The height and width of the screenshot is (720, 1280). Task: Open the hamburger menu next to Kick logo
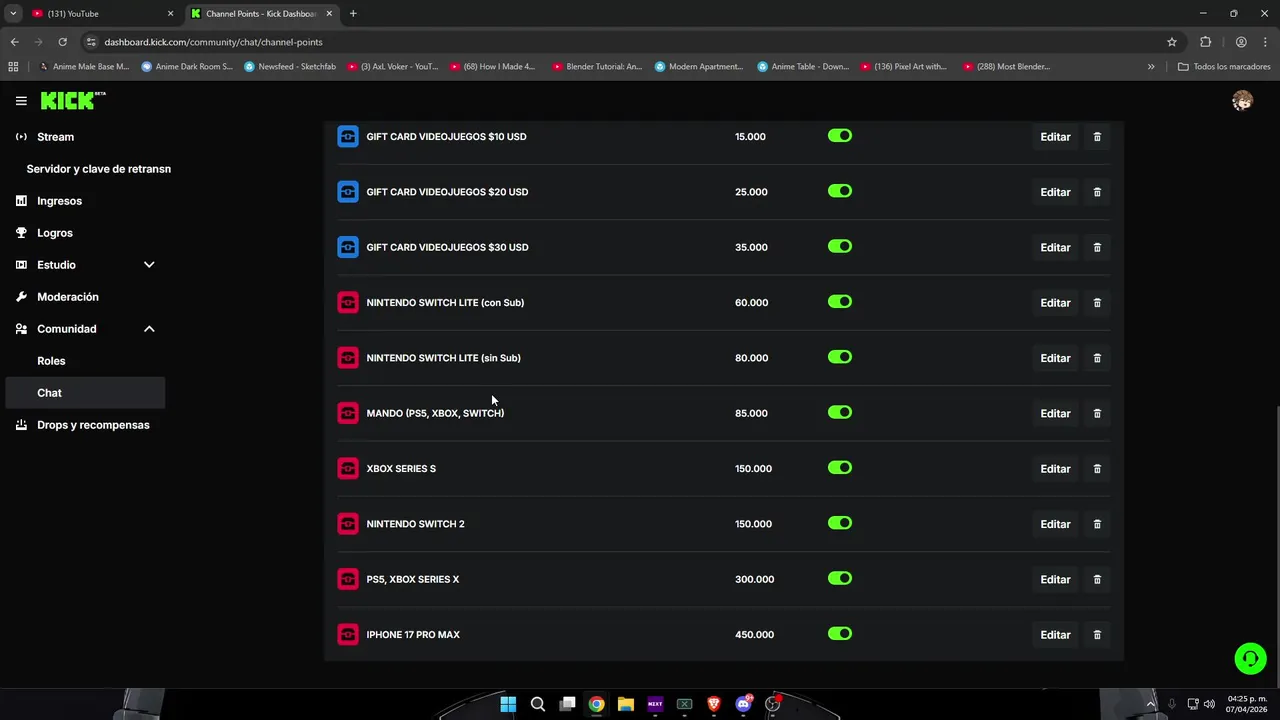21,101
